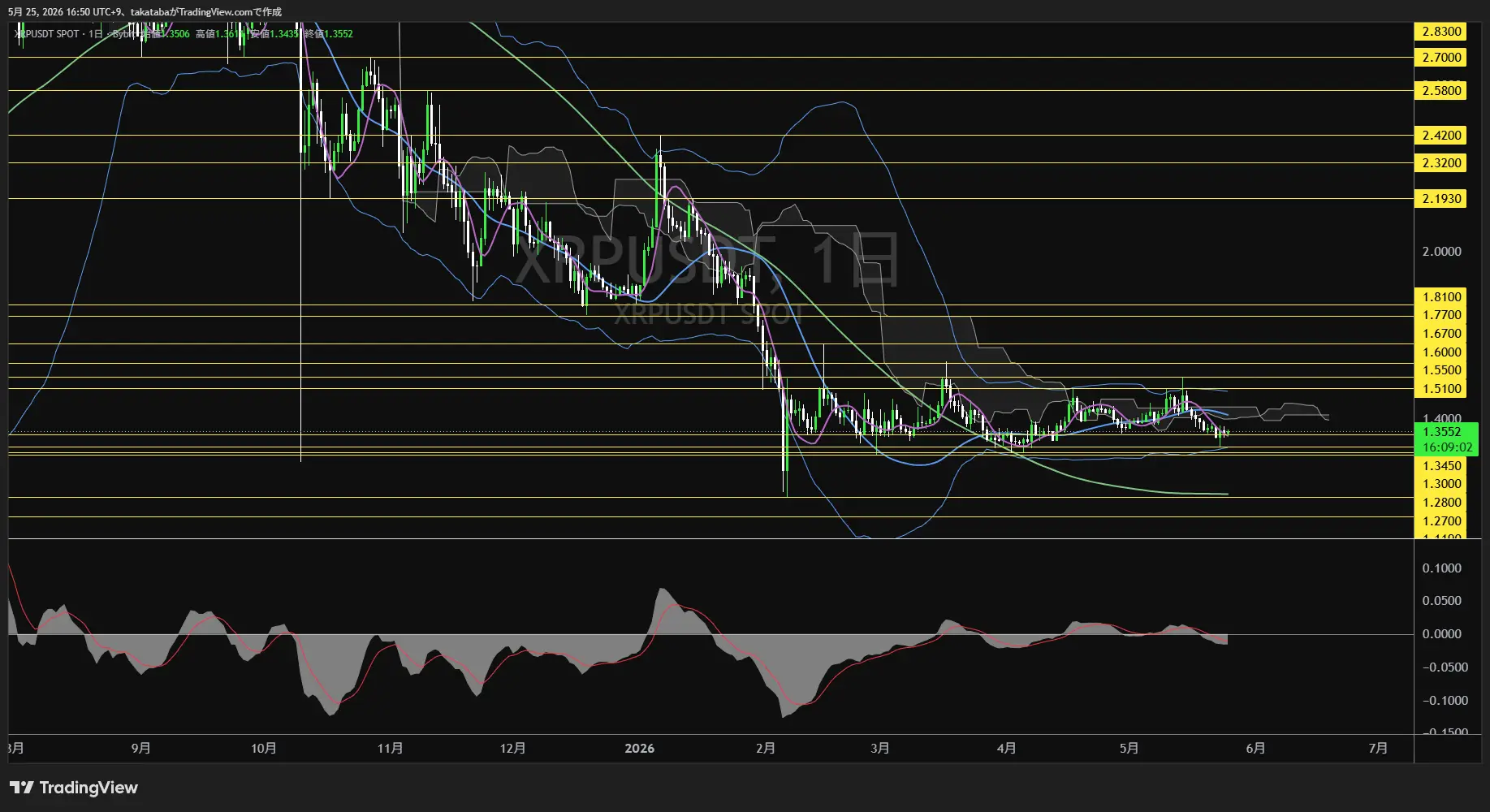Click the 高値 high value in legend
The image size is (1490, 812).
pyautogui.click(x=220, y=34)
